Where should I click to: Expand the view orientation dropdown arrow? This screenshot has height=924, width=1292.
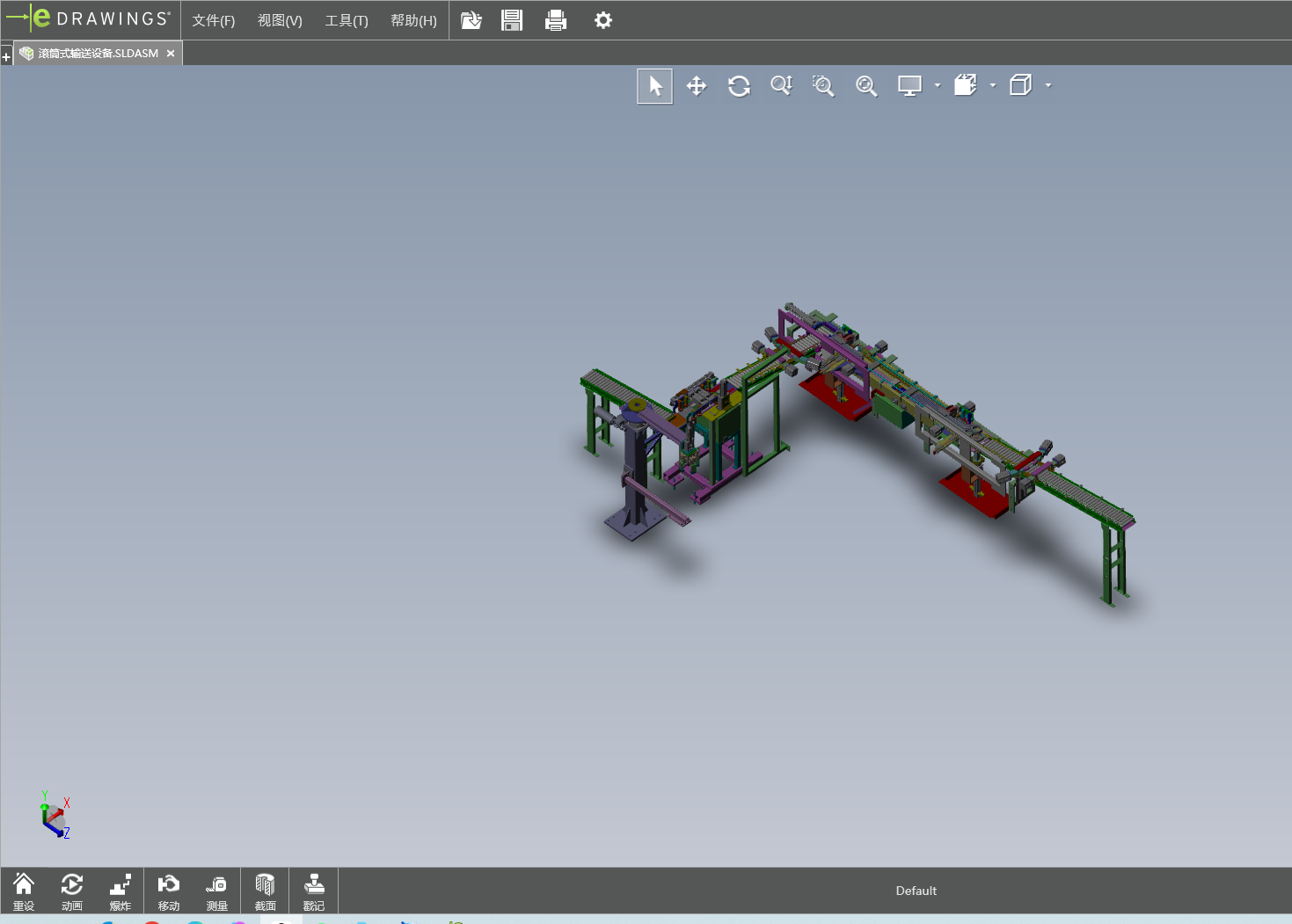click(x=993, y=86)
